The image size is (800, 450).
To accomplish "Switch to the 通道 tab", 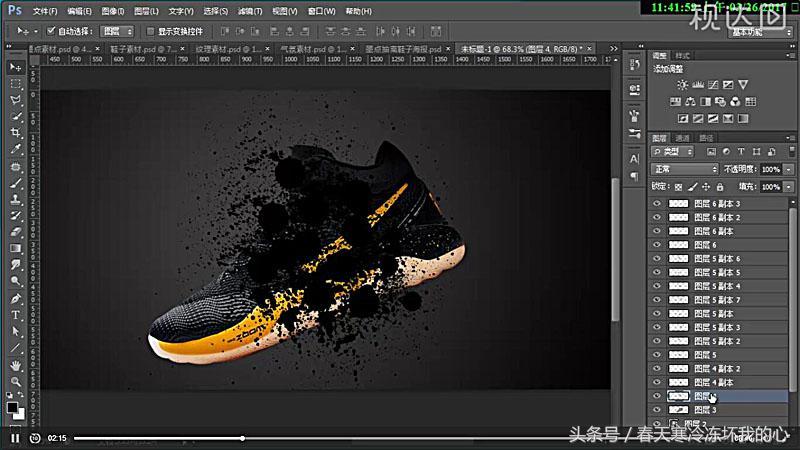I will click(x=683, y=138).
